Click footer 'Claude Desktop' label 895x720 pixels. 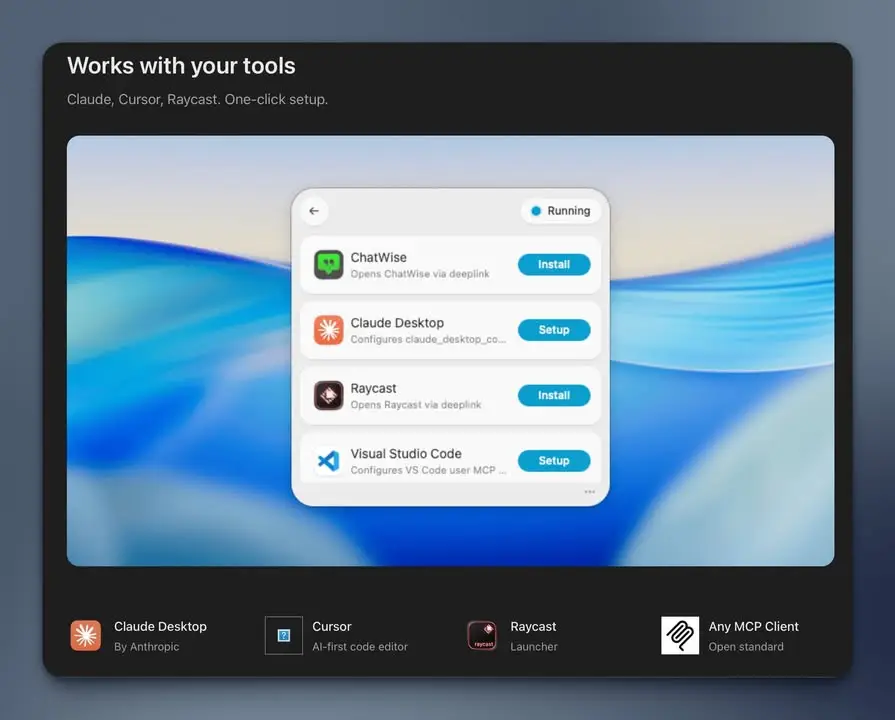(160, 626)
